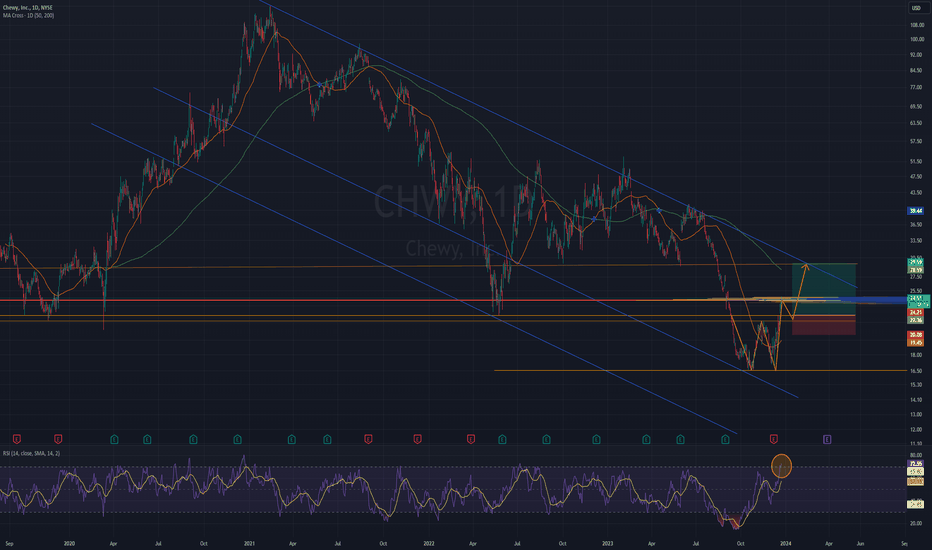Click the 80.00 RSI scale label
The width and height of the screenshot is (932, 550).
917,455
